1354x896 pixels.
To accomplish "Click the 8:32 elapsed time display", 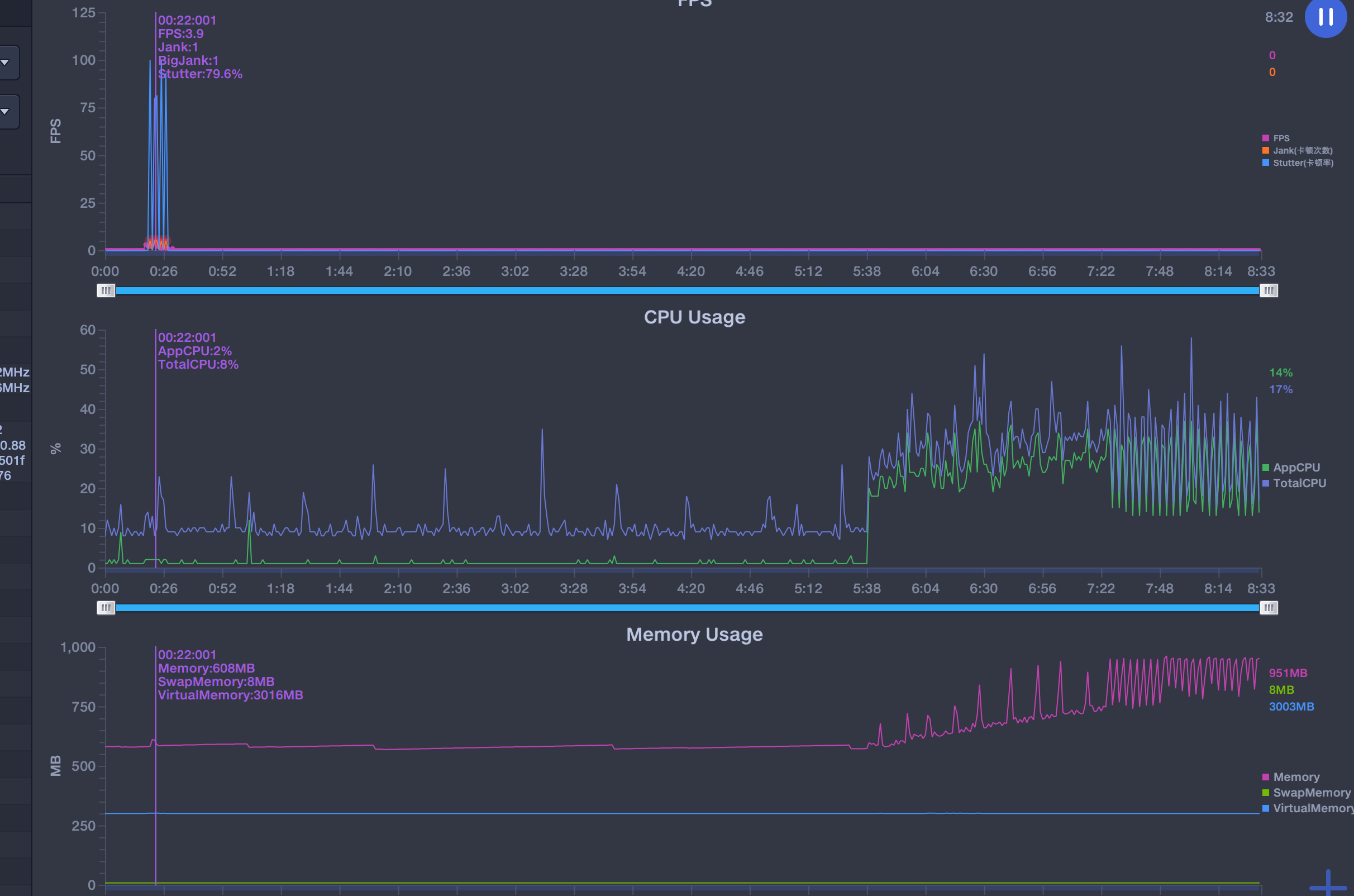I will (x=1279, y=17).
